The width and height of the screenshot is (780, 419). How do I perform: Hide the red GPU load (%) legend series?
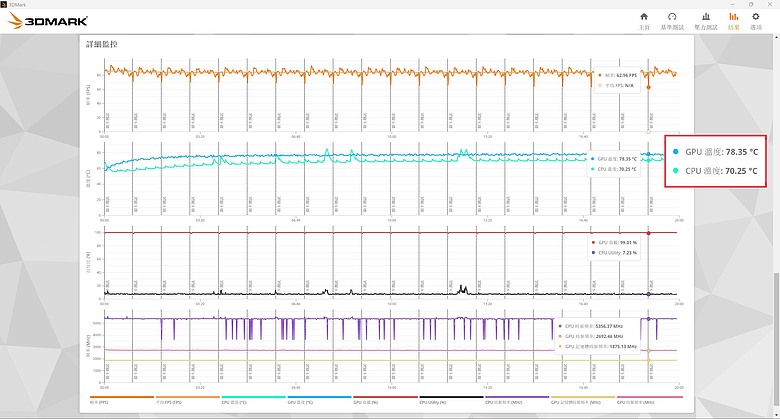[385, 400]
